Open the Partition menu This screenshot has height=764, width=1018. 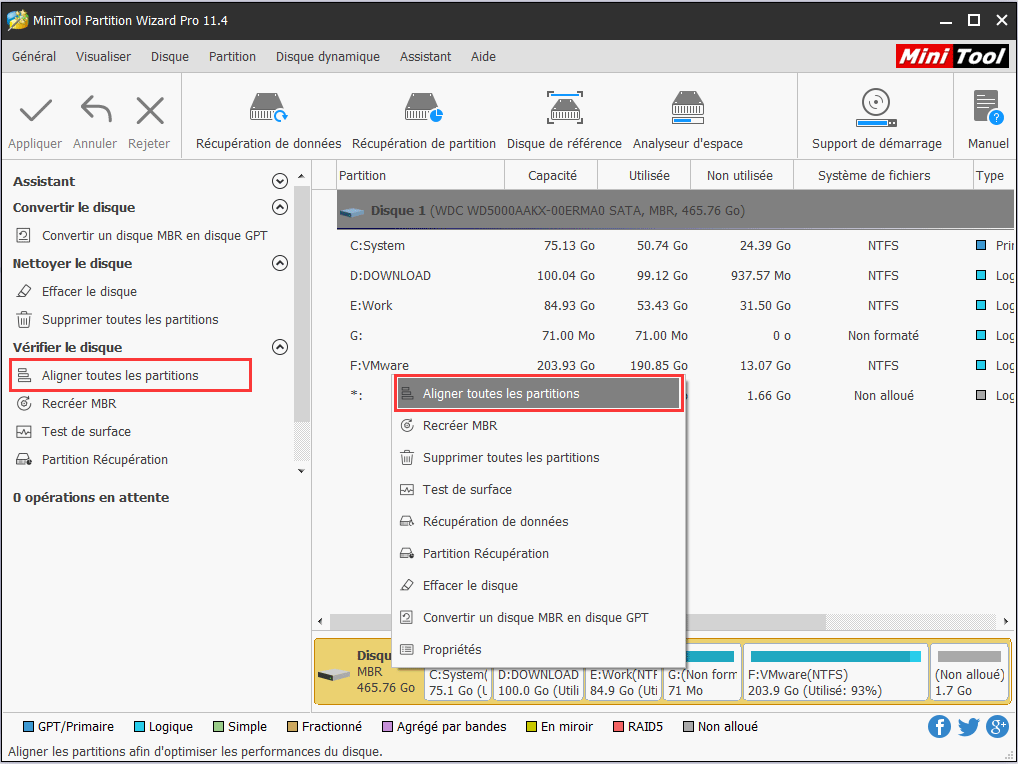(x=232, y=56)
